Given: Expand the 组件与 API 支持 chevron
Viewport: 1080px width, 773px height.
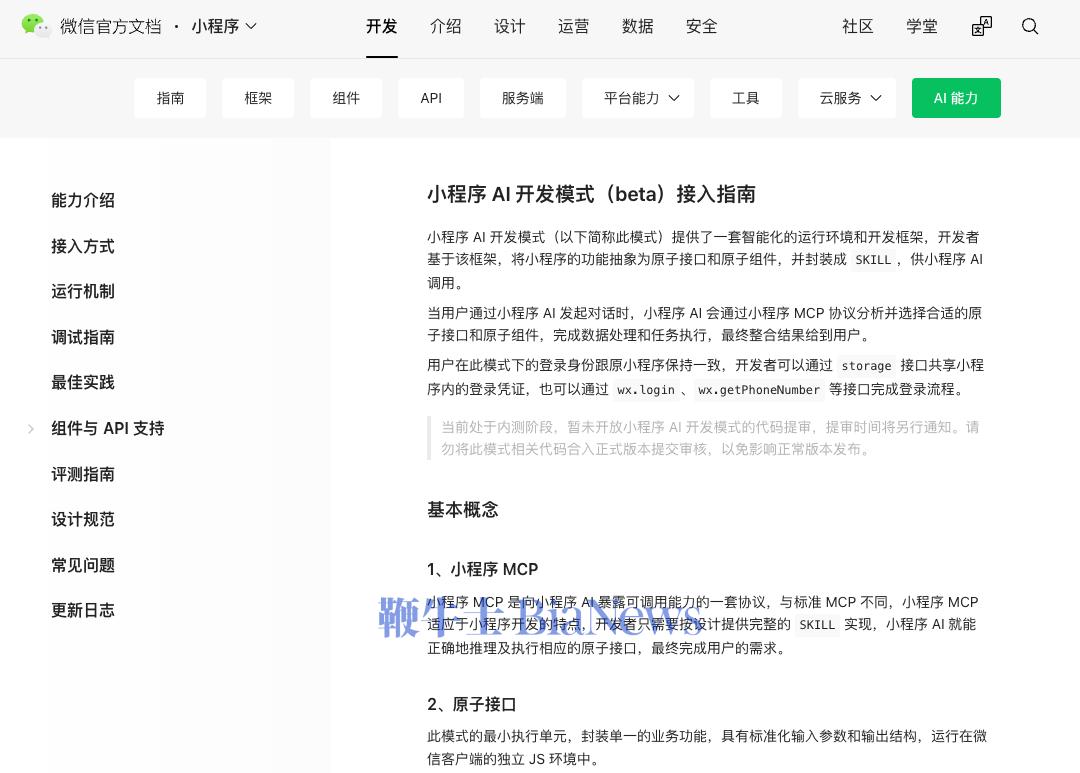Looking at the screenshot, I should 31,429.
